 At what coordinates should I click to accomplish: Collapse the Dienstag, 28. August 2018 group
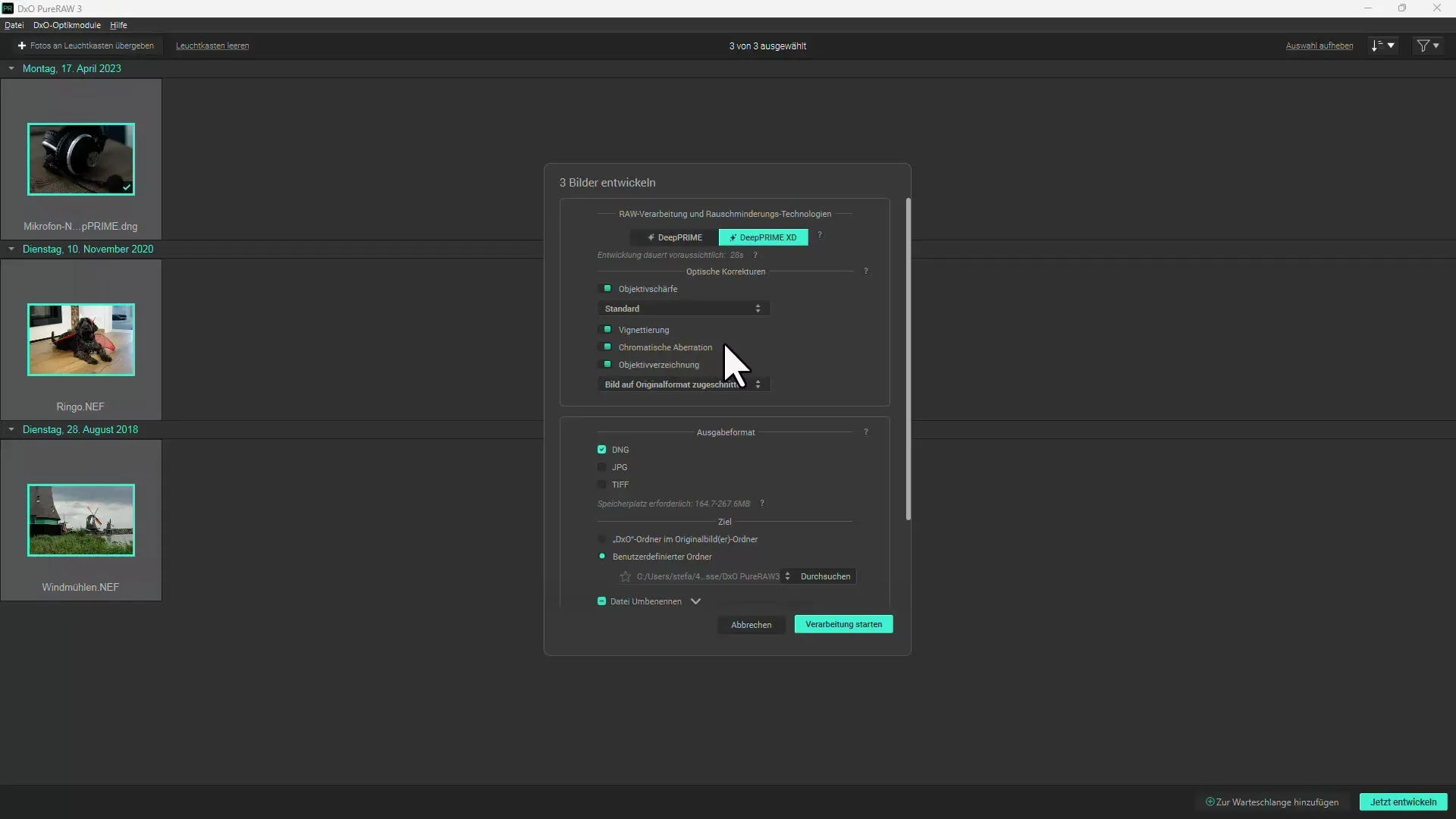tap(11, 429)
